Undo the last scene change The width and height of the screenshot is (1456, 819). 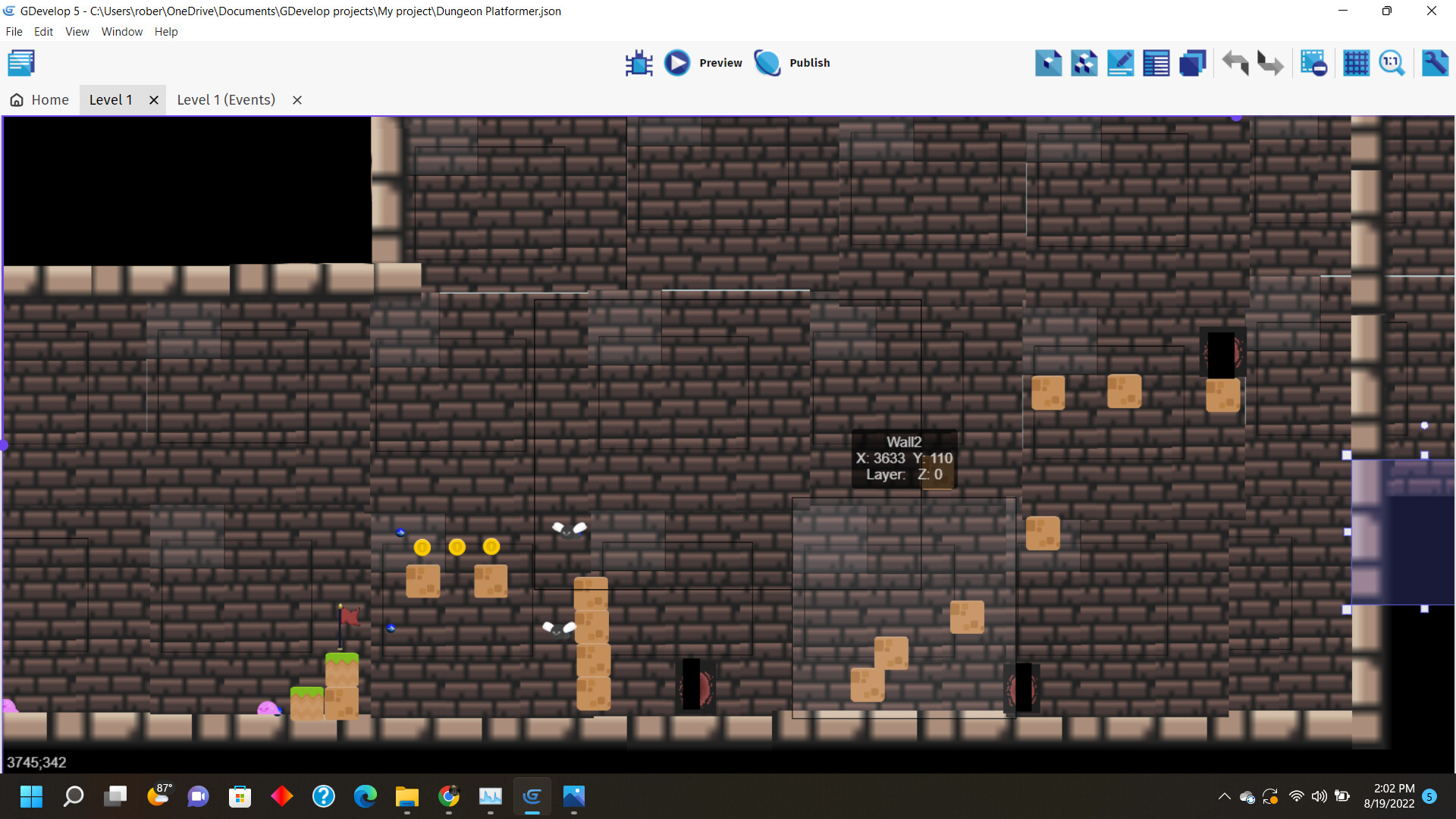1235,62
